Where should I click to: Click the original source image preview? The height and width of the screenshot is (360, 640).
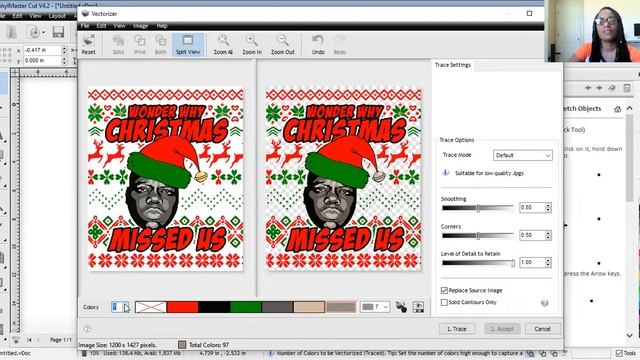coord(165,179)
